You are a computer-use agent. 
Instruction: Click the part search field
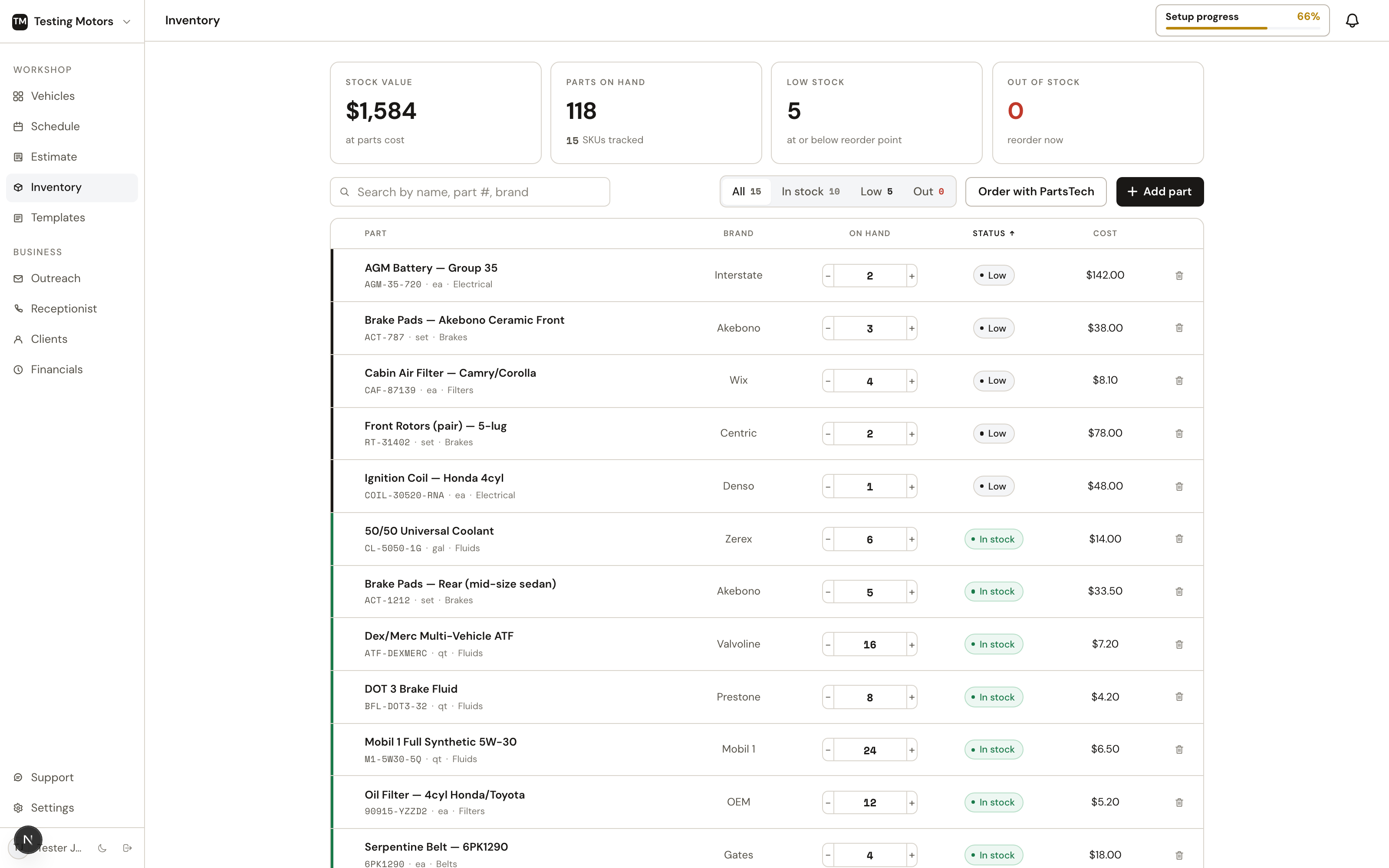[470, 192]
